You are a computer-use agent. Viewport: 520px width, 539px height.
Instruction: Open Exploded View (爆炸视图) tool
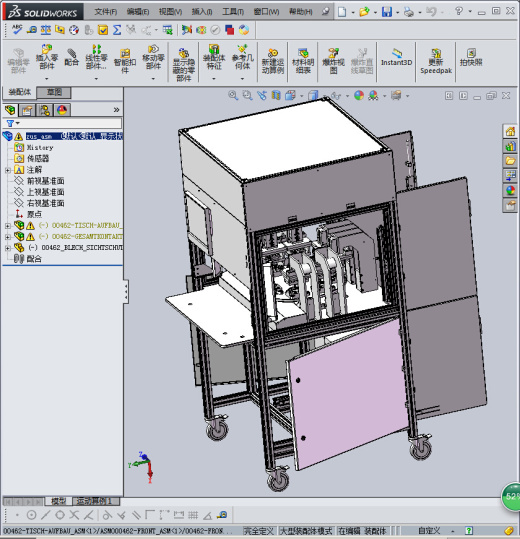click(x=333, y=61)
